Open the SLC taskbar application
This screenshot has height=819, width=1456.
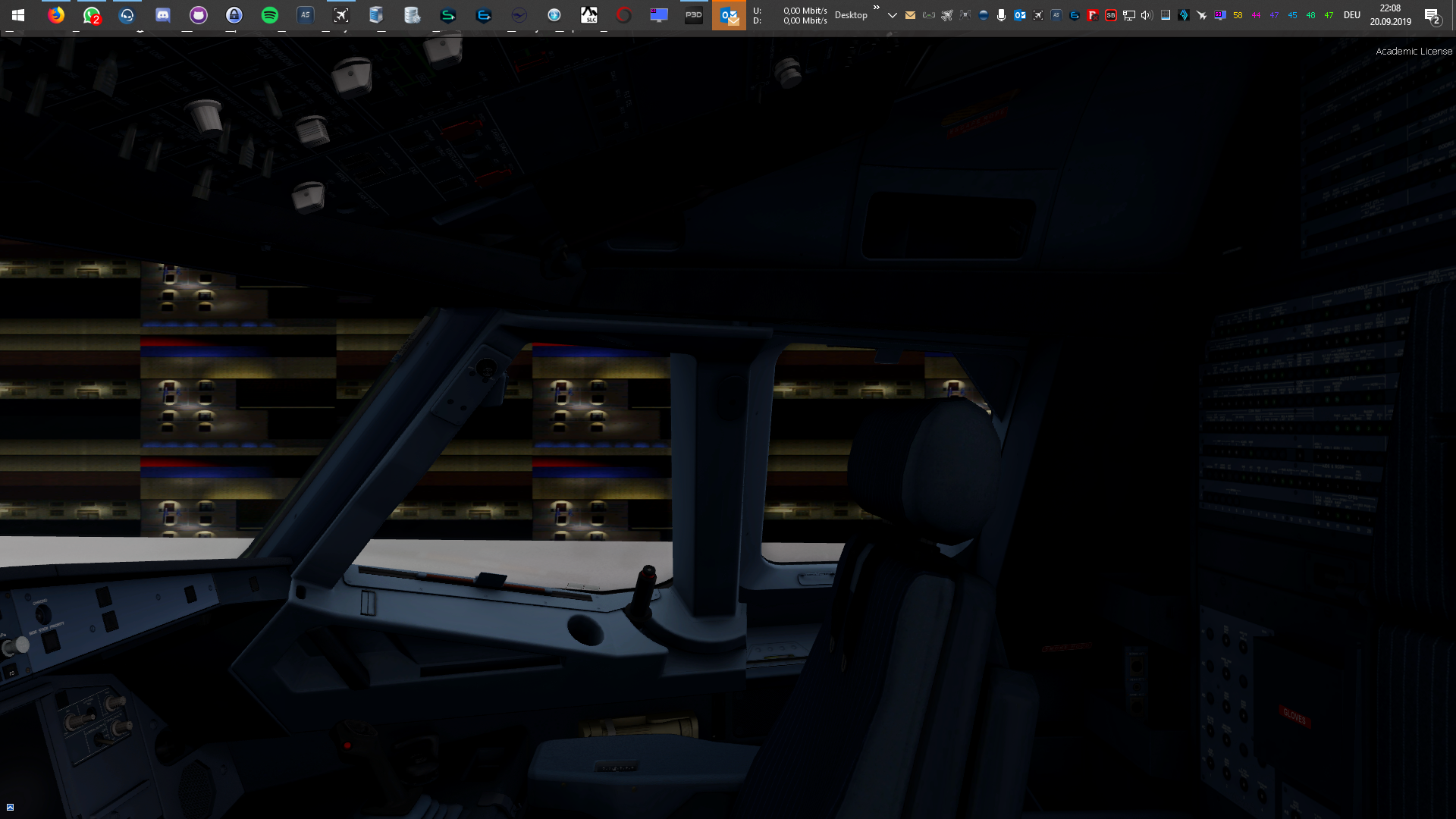[x=588, y=15]
